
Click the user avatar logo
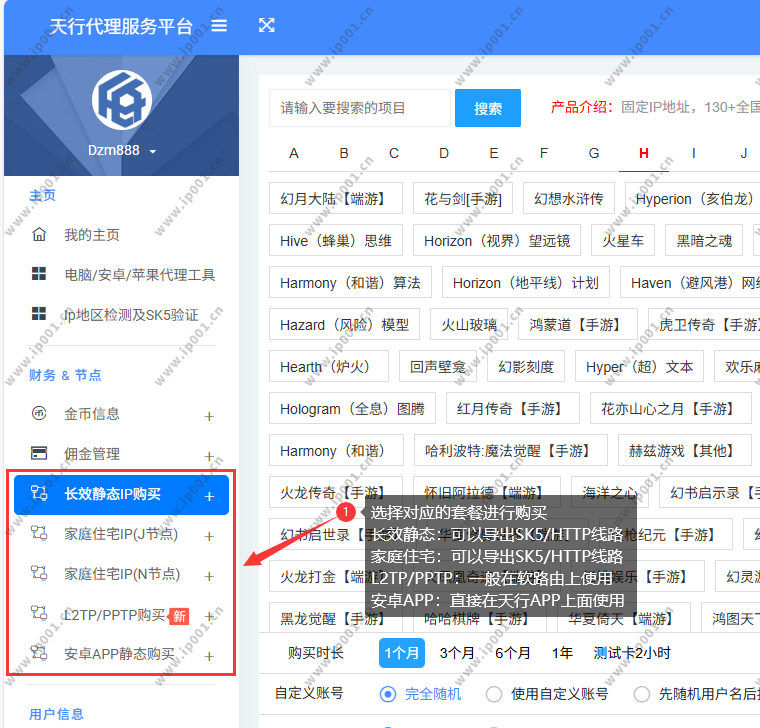(121, 98)
